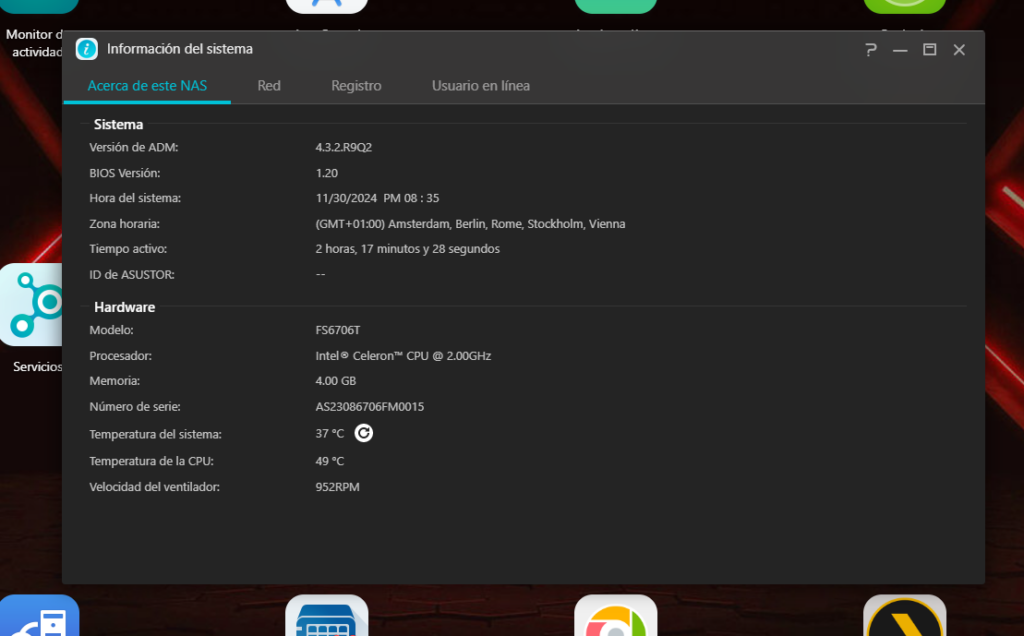The image size is (1024, 636).
Task: Click the Hora del sistema label
Action: (135, 198)
